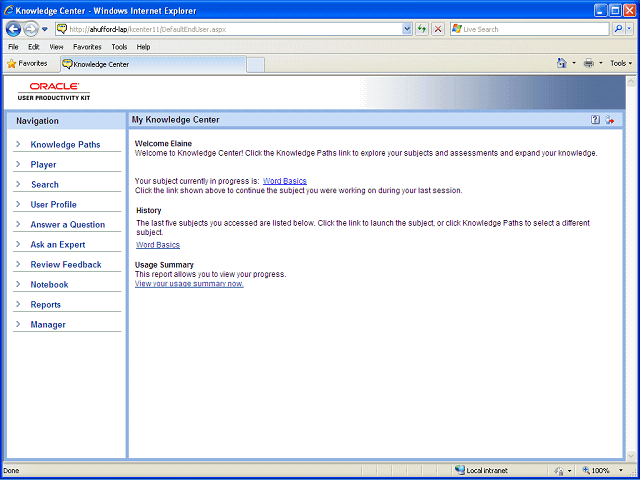
Task: Open User Profile in navigation
Action: [x=53, y=204]
